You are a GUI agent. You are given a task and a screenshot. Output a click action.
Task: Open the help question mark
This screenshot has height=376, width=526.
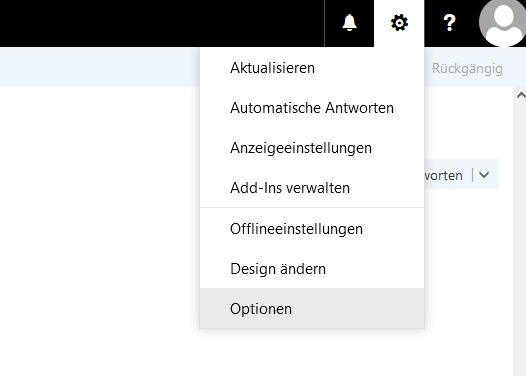(x=449, y=23)
